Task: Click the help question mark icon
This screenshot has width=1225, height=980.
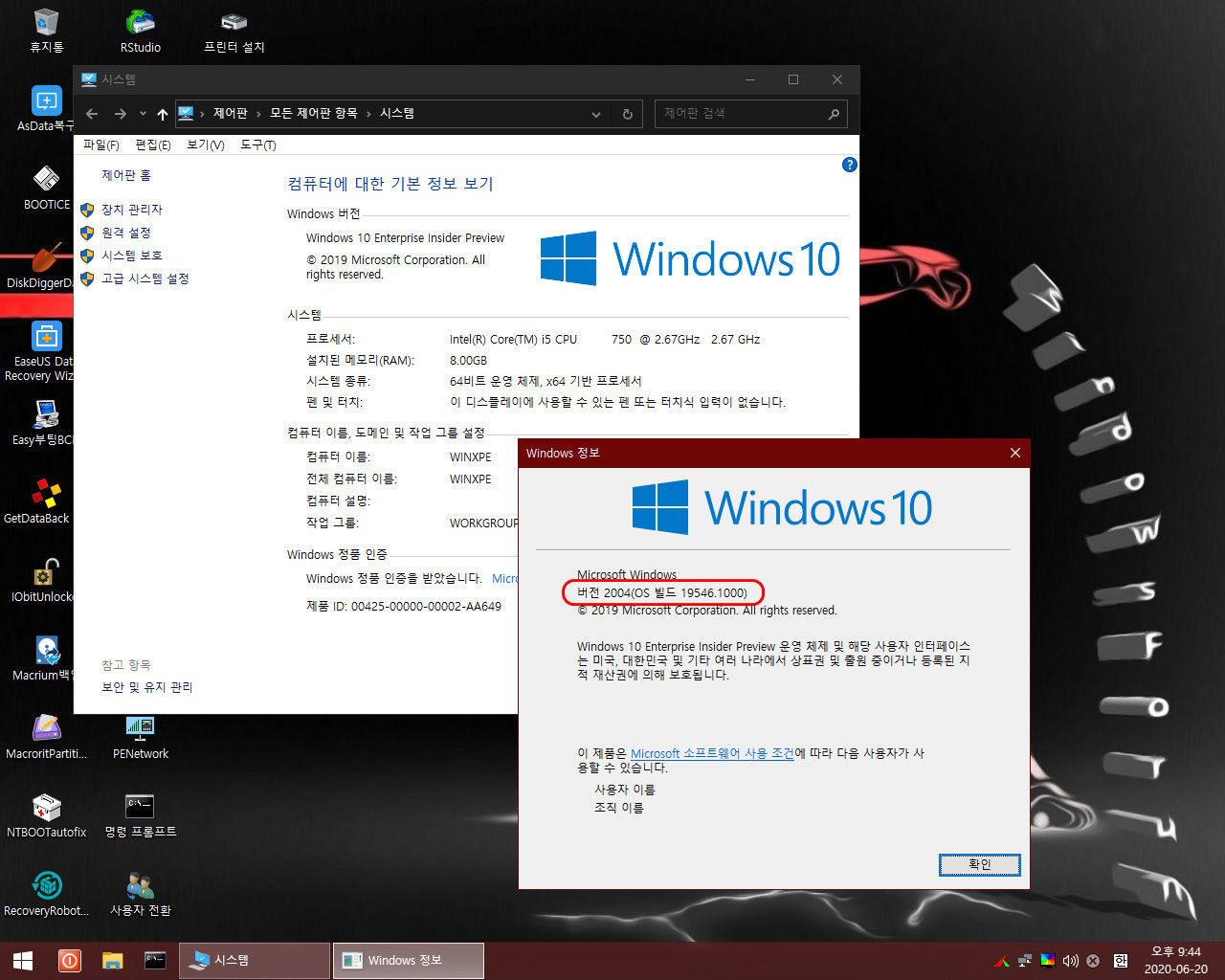Action: click(x=849, y=165)
